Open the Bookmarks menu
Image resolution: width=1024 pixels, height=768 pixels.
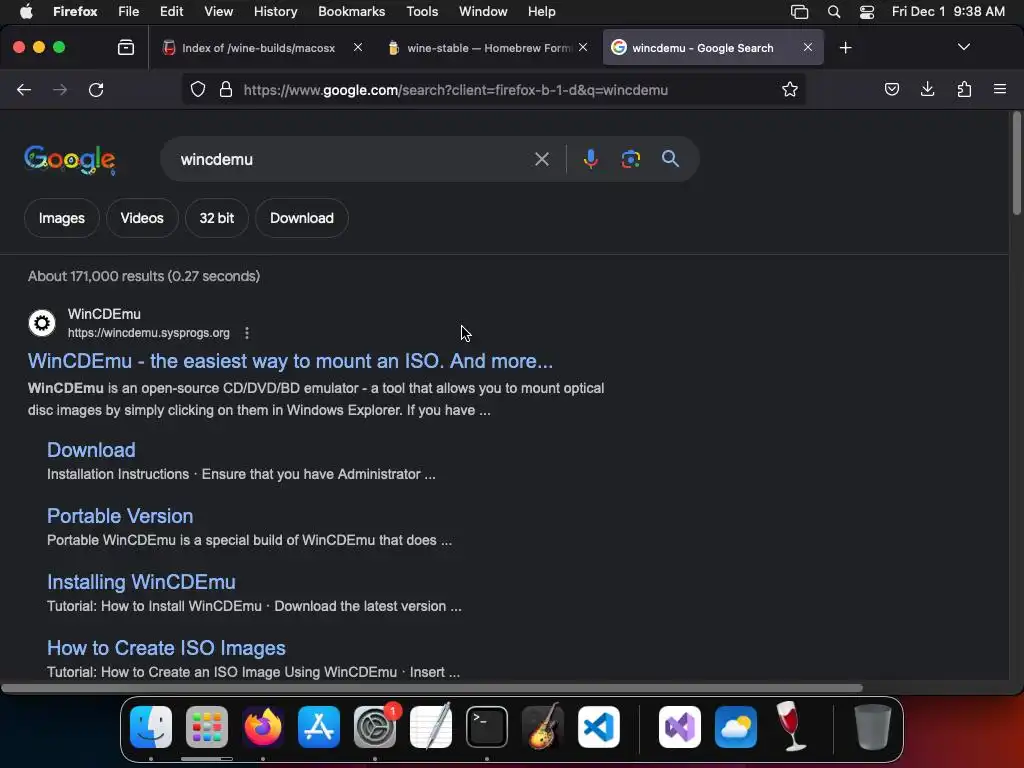(x=351, y=11)
